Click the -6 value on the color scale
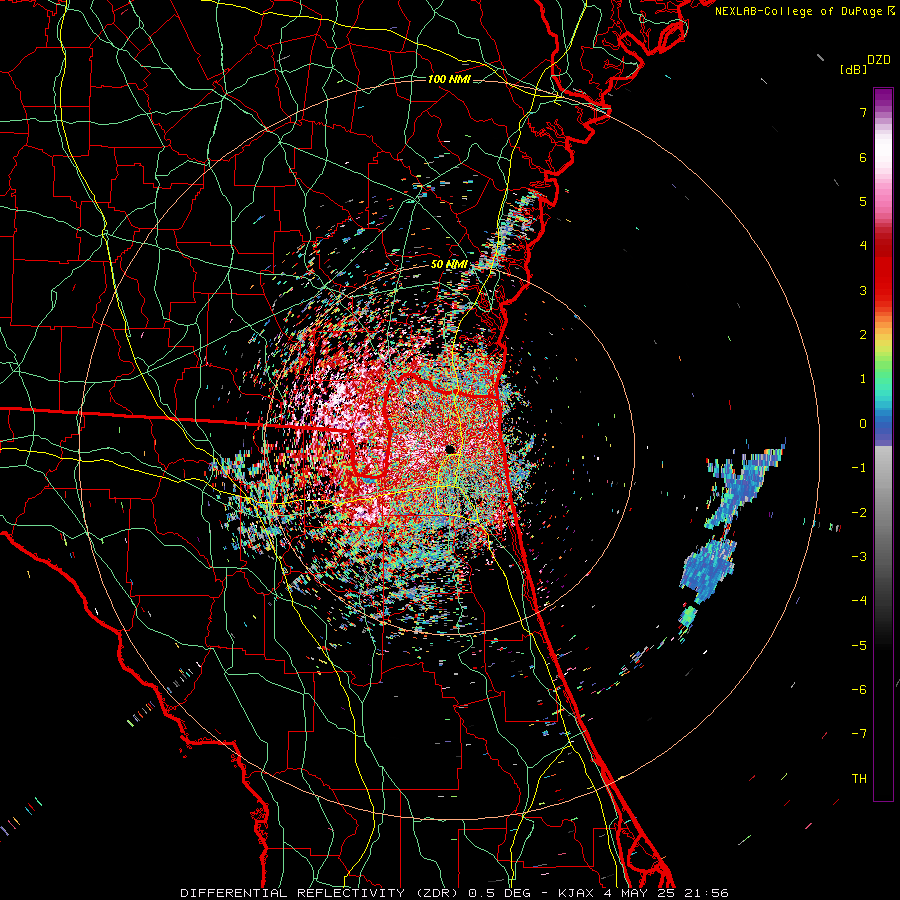The image size is (900, 900). (859, 690)
